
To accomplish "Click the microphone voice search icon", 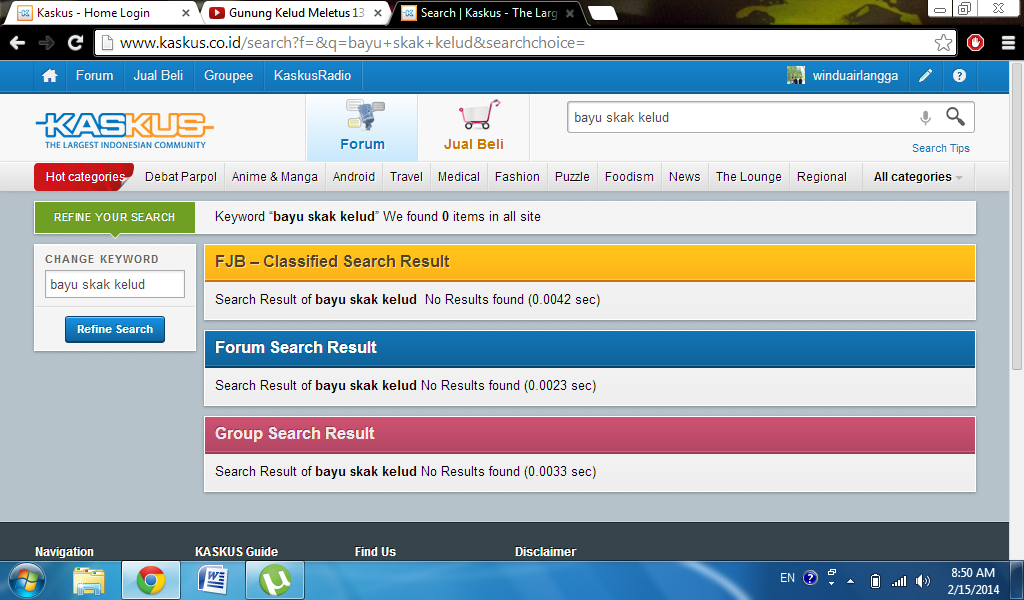I will point(925,118).
